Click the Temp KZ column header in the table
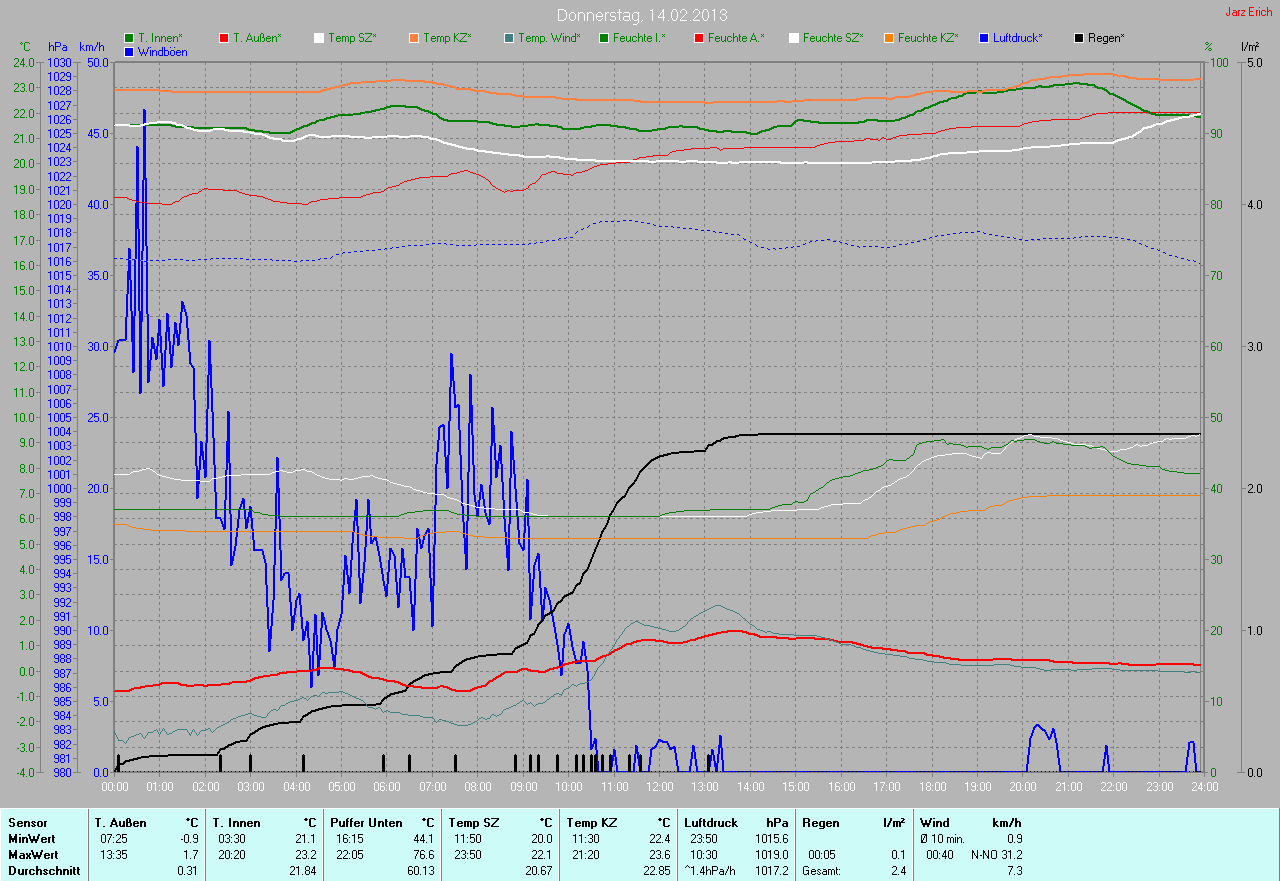The height and width of the screenshot is (881, 1280). pos(592,823)
